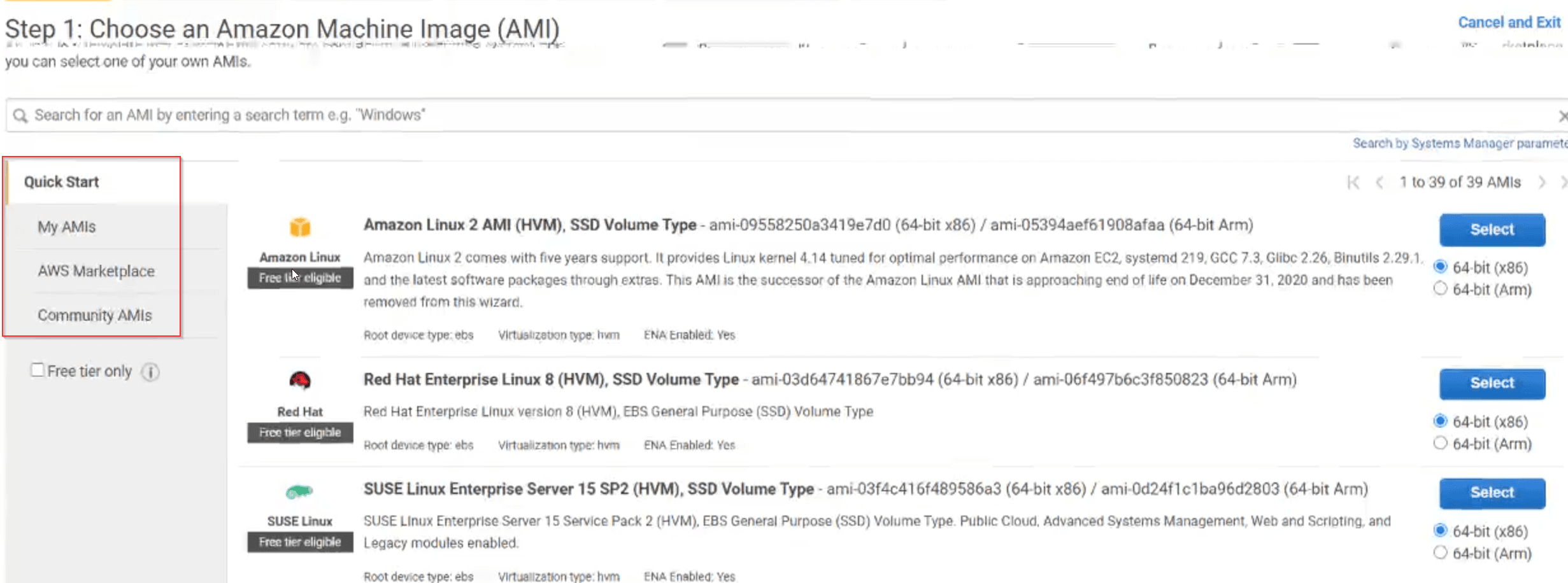
Task: Select 64-bit (Arm) for Red Hat Enterprise Linux
Action: [x=1441, y=443]
